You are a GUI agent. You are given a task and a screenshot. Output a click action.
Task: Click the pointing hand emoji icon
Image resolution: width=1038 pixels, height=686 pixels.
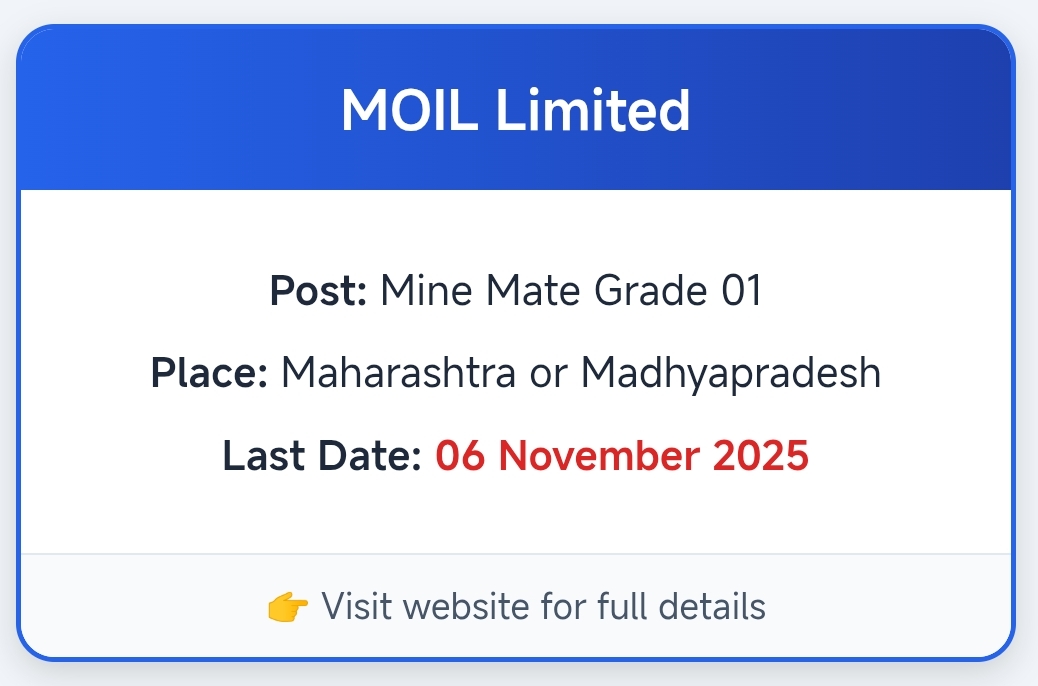[x=289, y=607]
